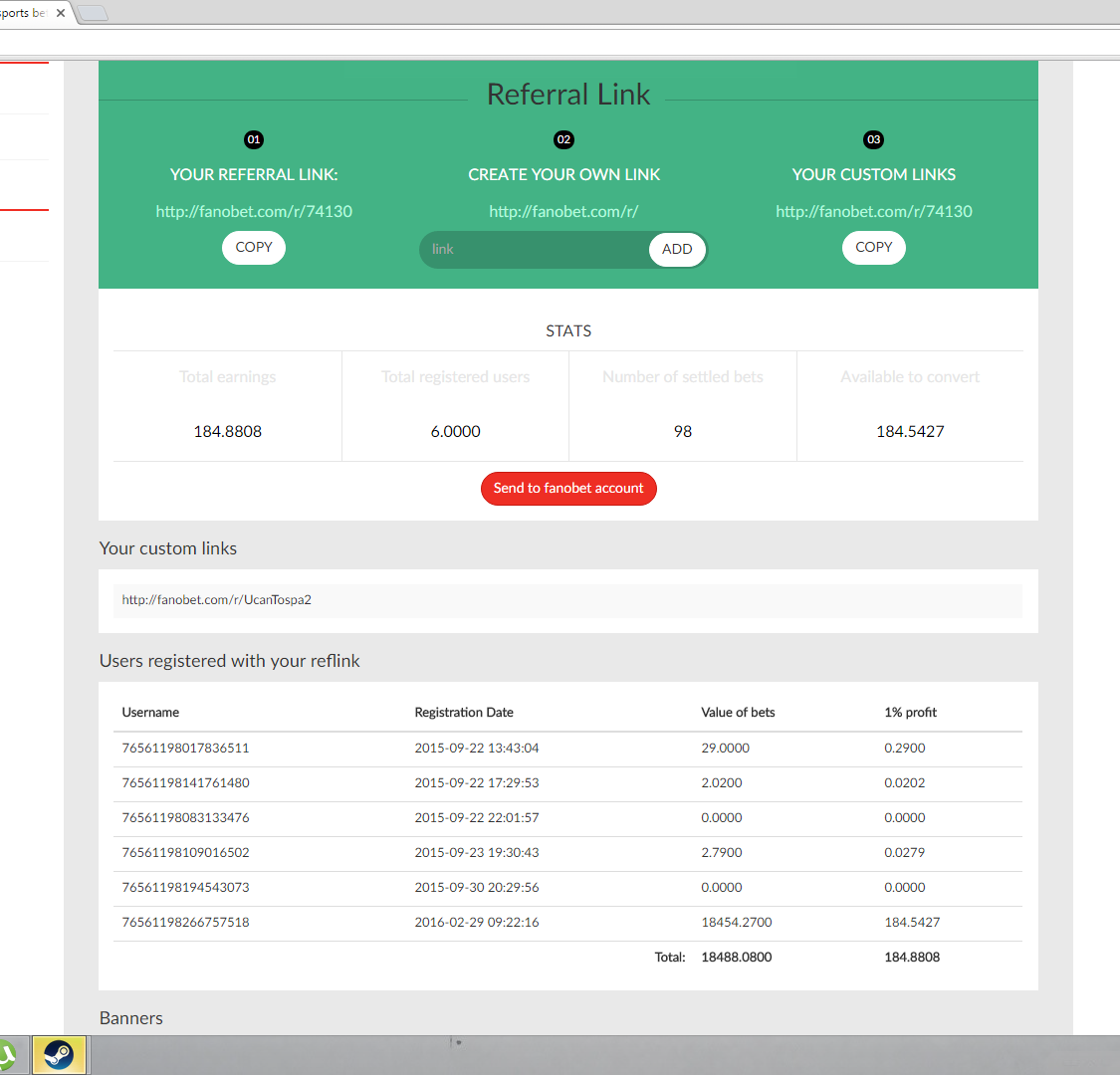Click Total earnings value 184.8808

pyautogui.click(x=228, y=431)
